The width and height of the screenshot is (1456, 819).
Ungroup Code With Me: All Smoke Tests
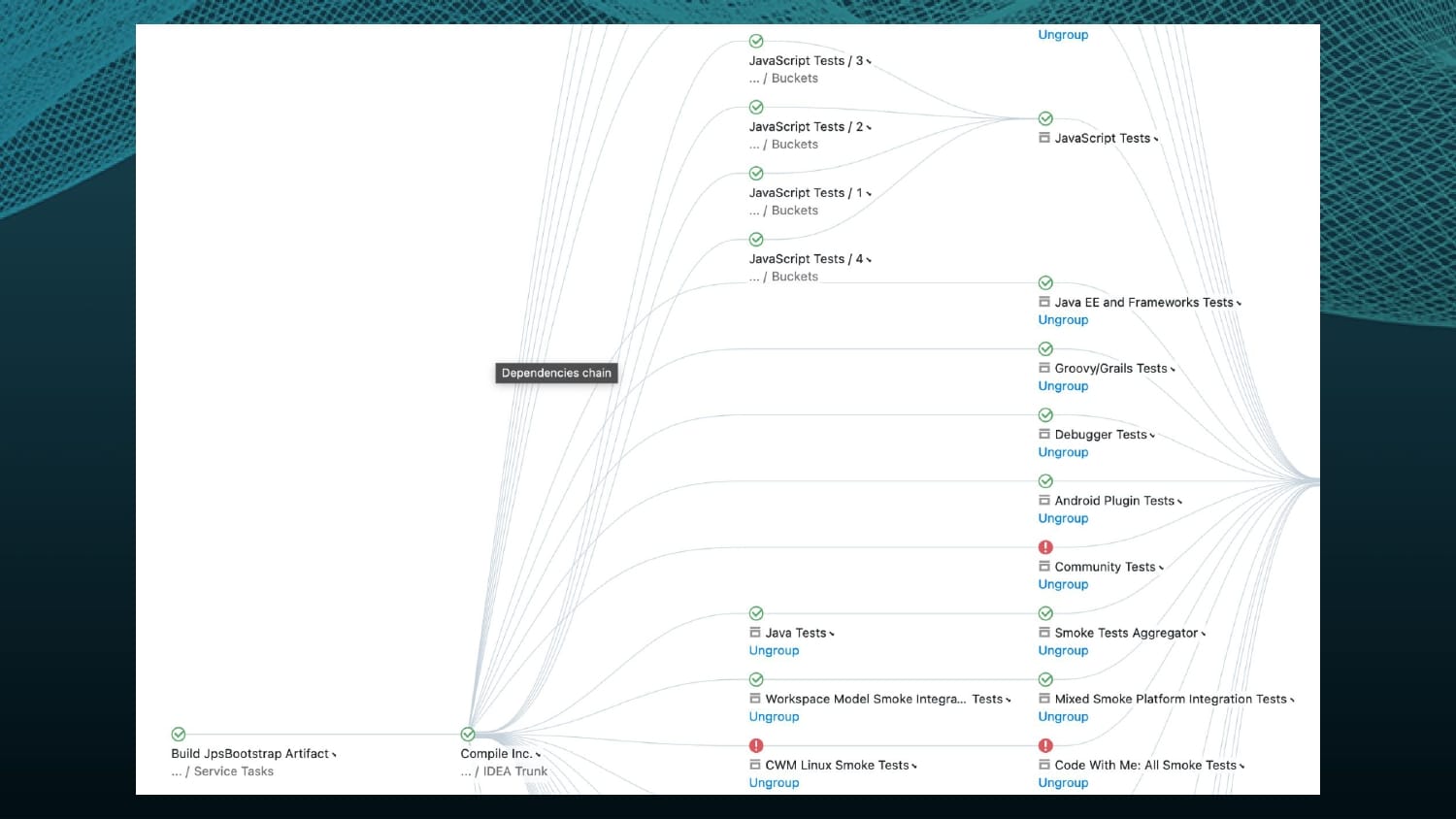coord(1063,783)
